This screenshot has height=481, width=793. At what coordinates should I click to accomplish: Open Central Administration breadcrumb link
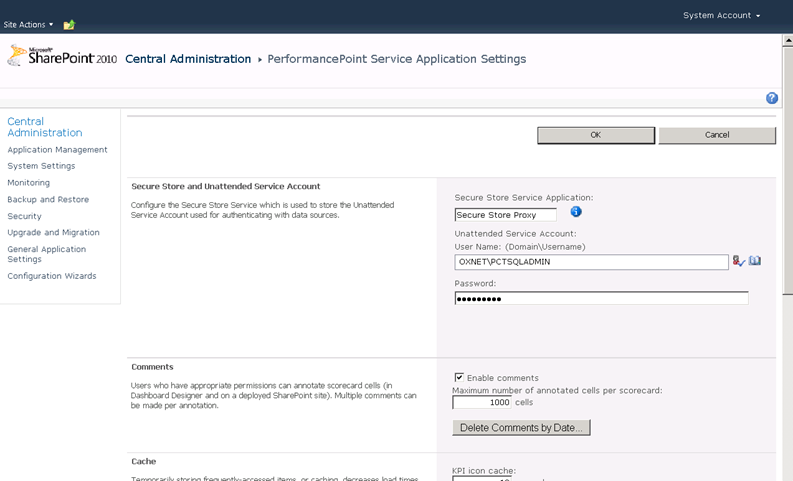tap(188, 59)
